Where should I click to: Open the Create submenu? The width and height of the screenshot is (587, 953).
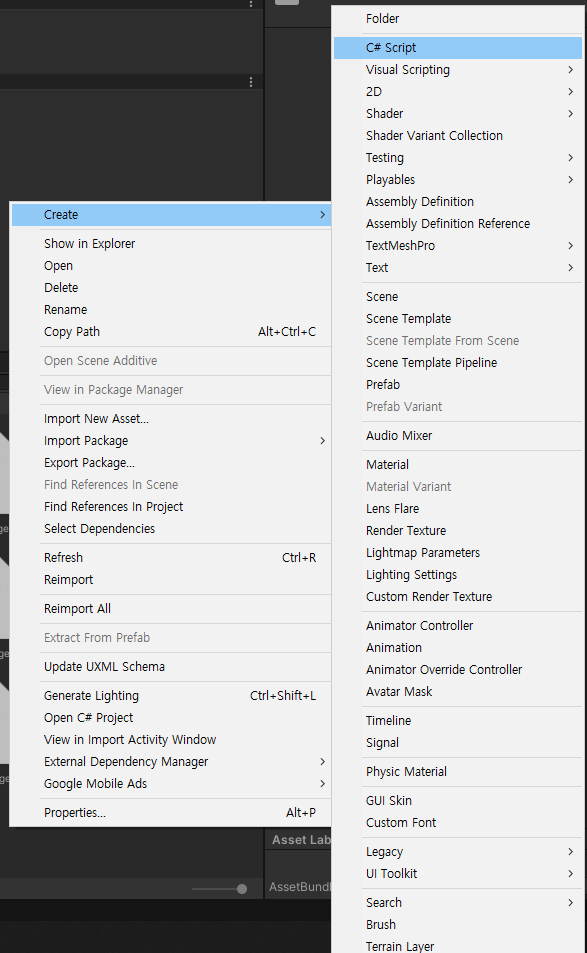[x=171, y=215]
